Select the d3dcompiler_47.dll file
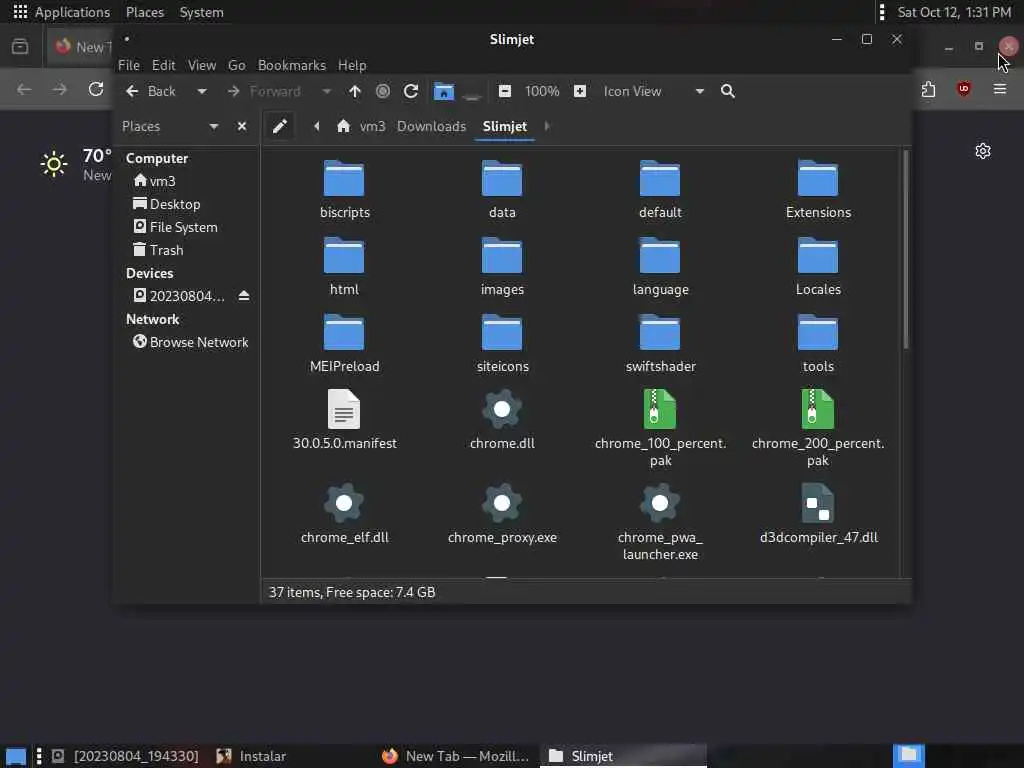 tap(818, 514)
